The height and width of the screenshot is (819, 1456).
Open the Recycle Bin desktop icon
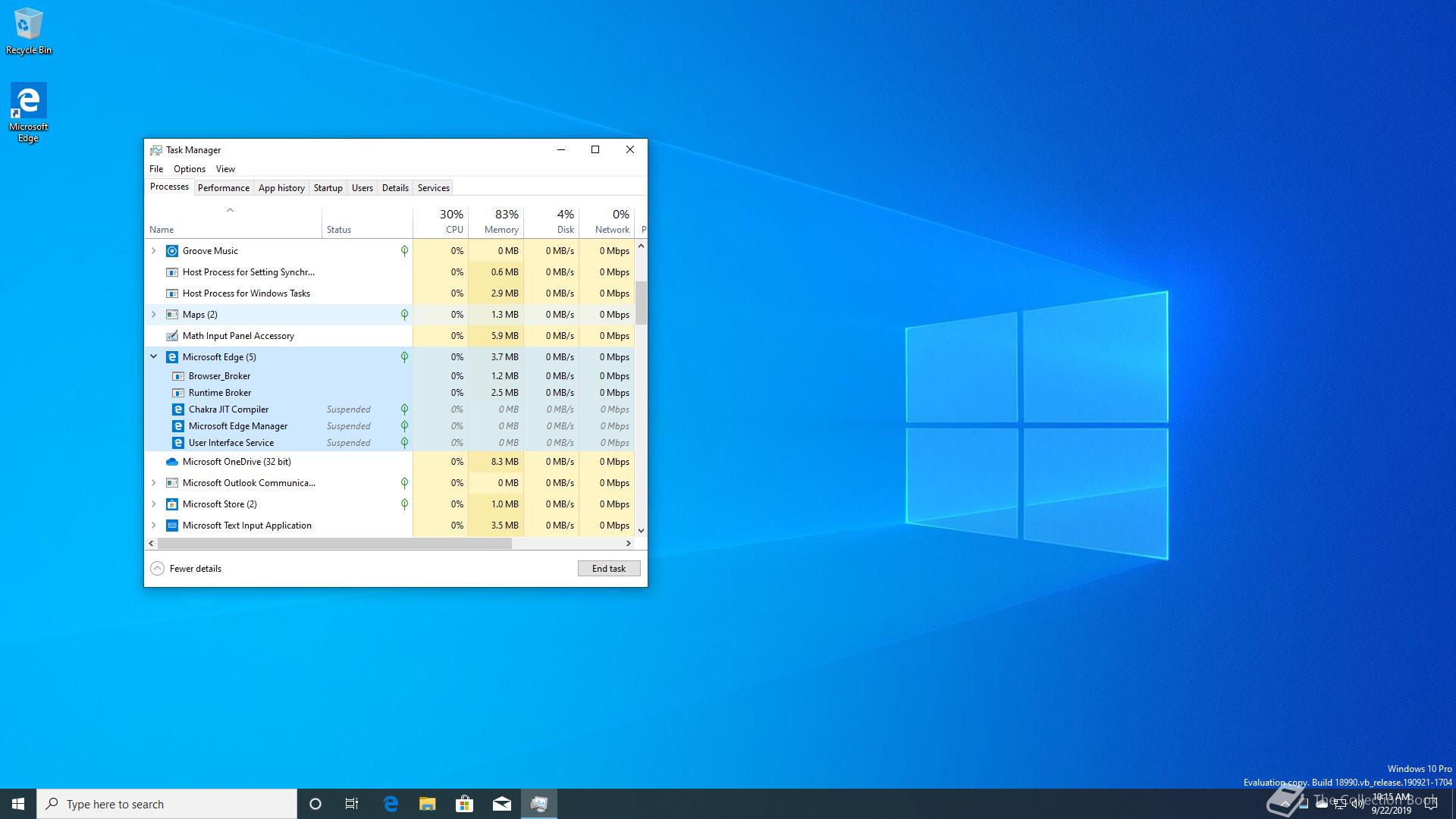pos(29,30)
